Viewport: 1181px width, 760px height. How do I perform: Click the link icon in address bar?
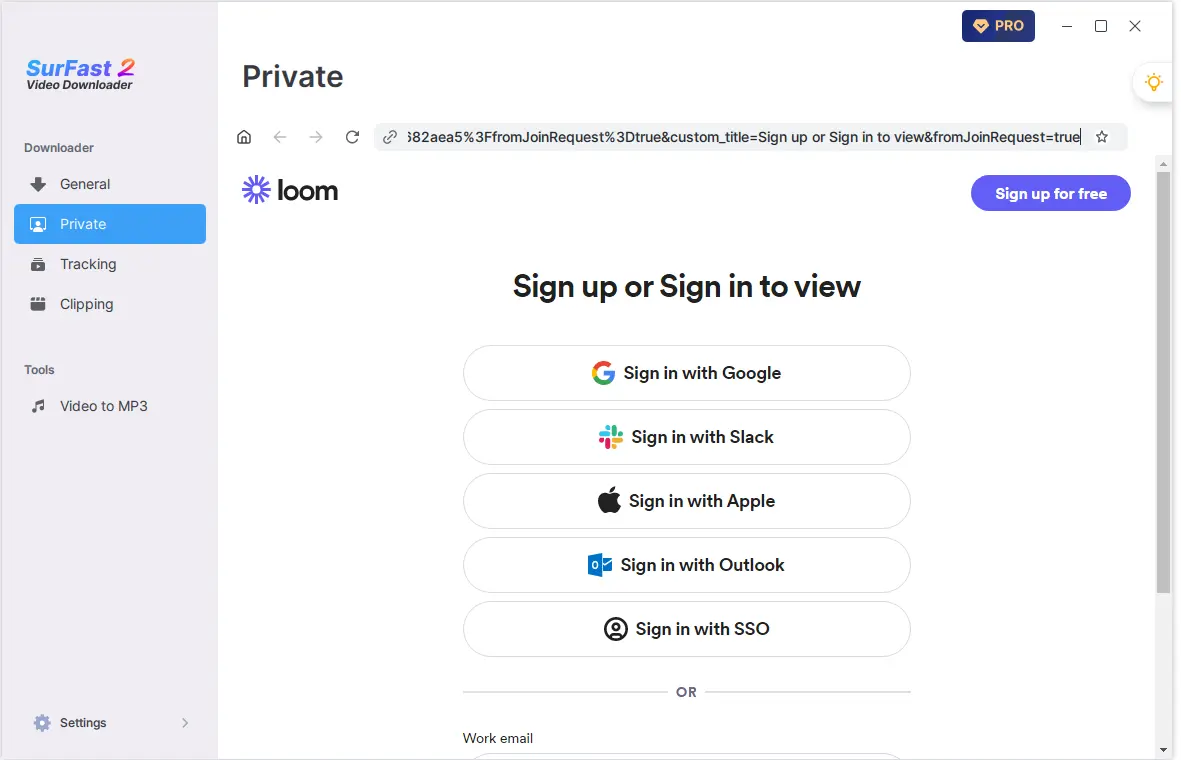(x=389, y=137)
